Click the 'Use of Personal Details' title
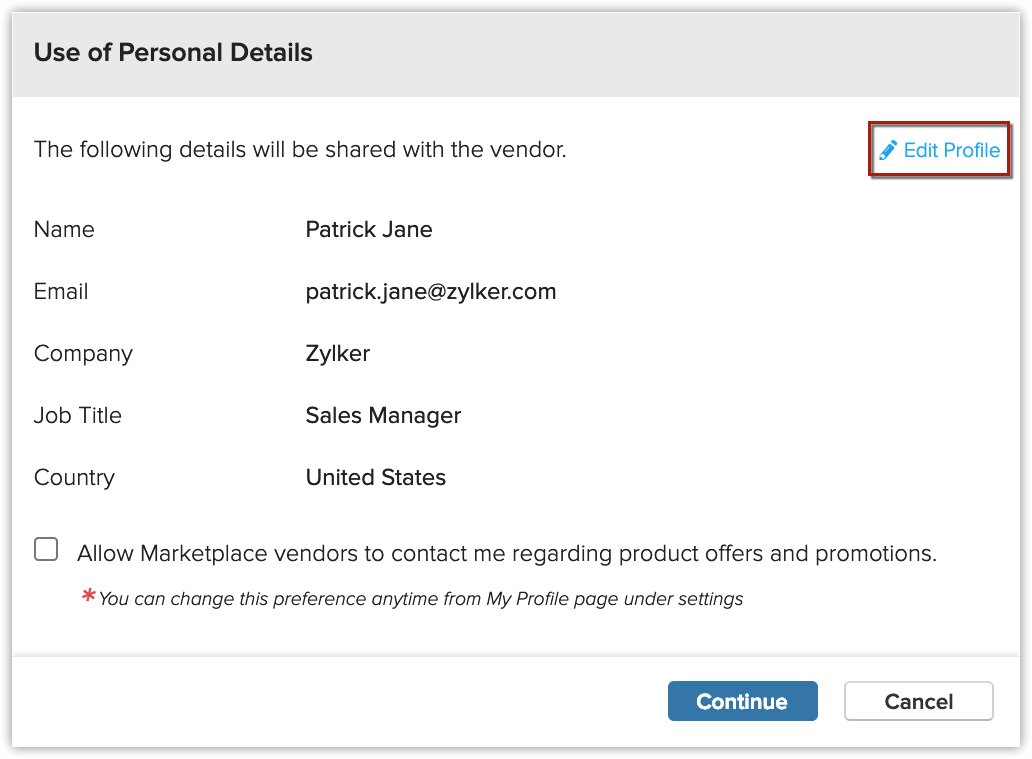This screenshot has width=1032, height=759. coord(173,53)
